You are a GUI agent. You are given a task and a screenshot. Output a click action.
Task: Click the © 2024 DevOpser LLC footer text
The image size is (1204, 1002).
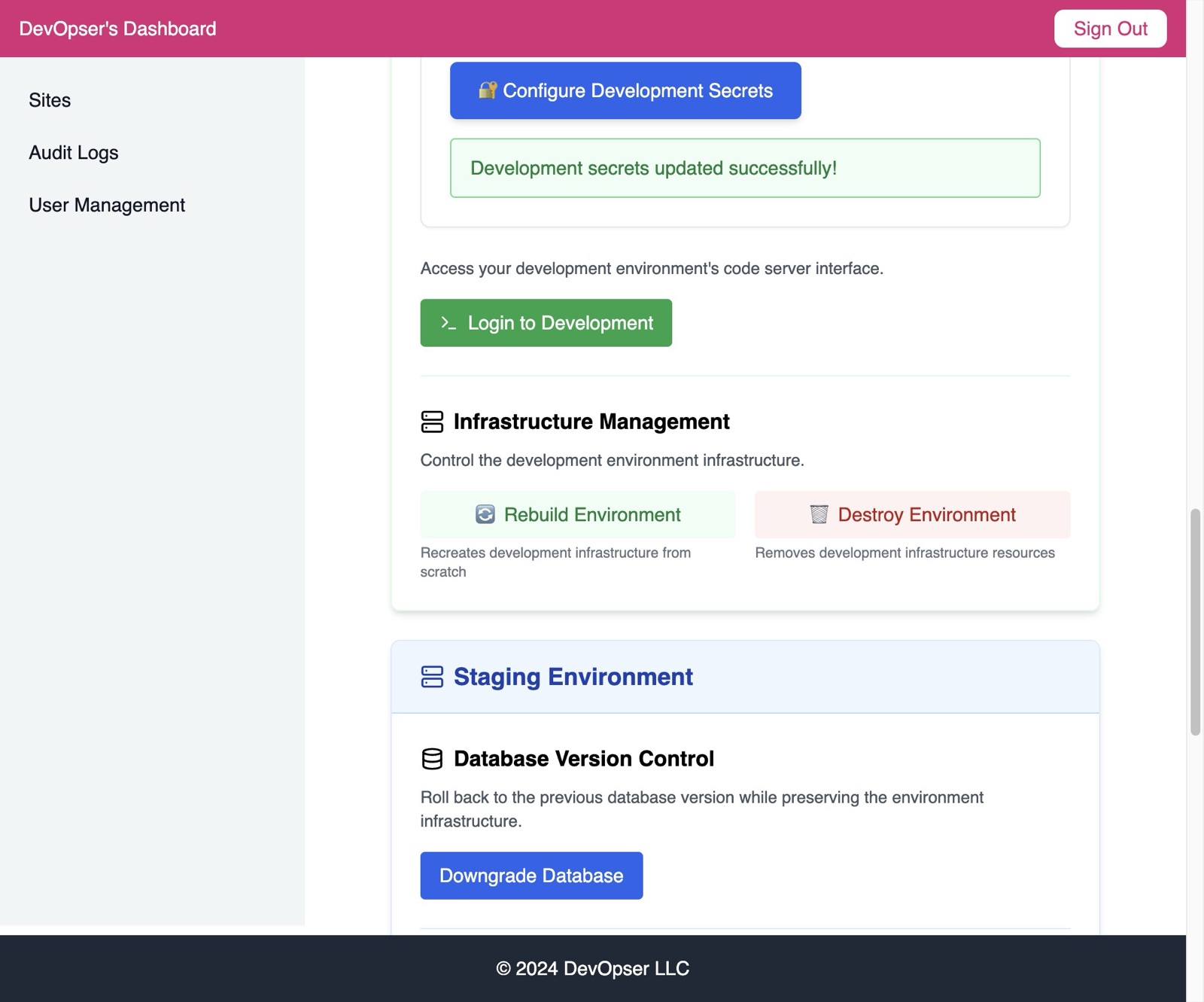[593, 969]
